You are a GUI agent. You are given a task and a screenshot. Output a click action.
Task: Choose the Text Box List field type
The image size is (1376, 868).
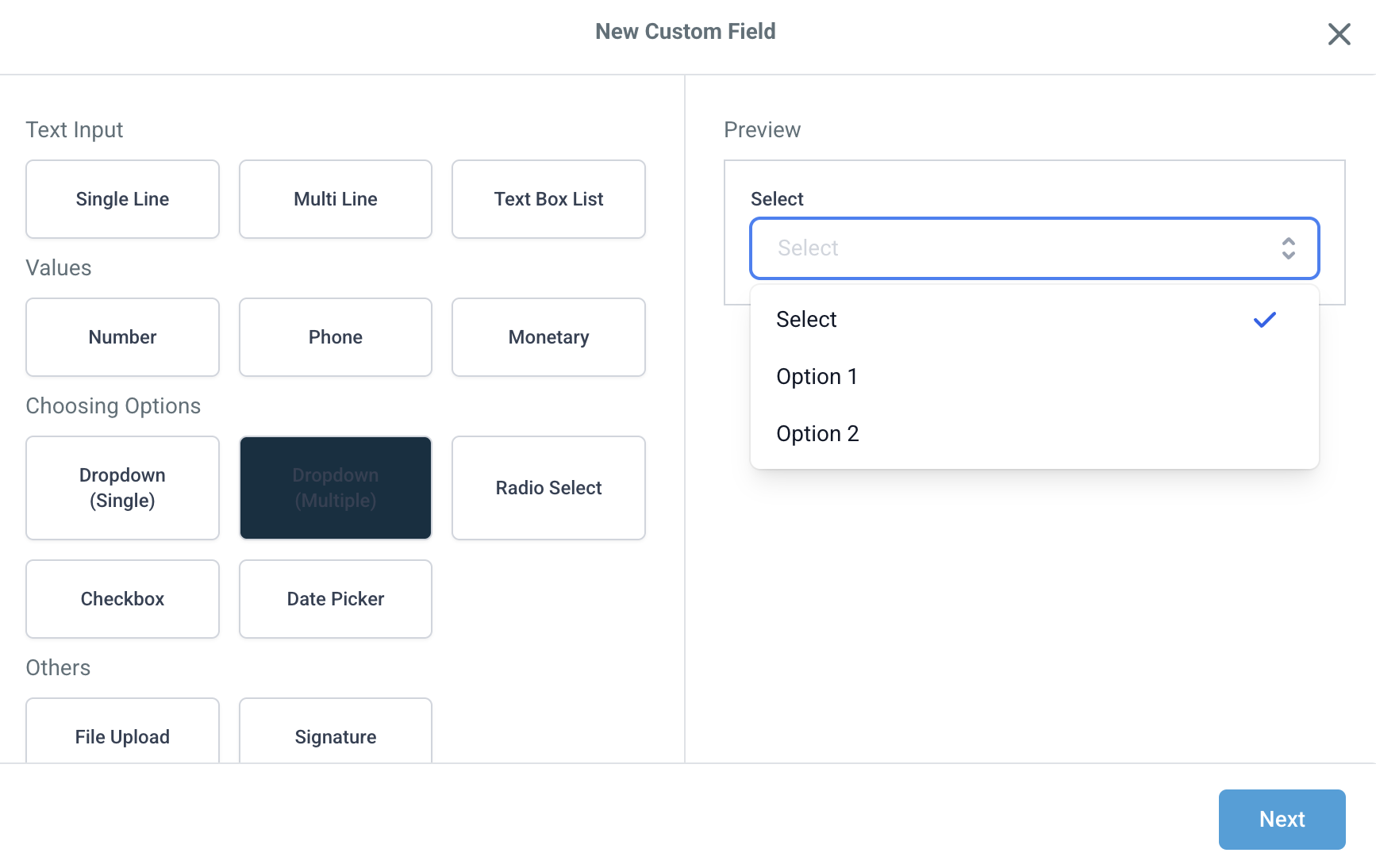pos(548,199)
